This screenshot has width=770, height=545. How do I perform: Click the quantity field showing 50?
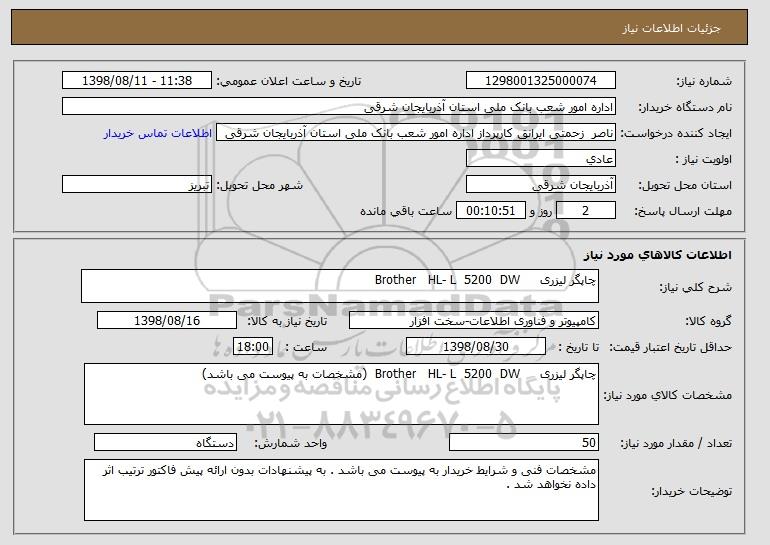tap(524, 442)
